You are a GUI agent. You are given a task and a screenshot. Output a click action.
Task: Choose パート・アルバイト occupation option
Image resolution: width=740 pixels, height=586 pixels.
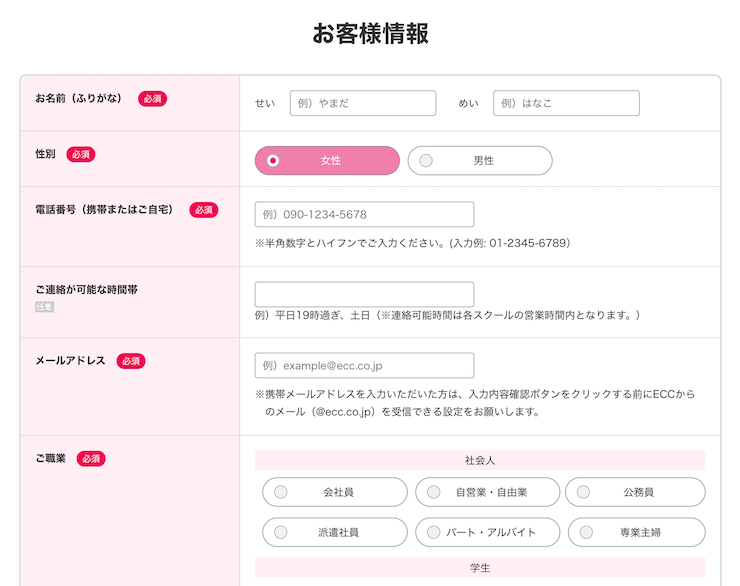[488, 532]
